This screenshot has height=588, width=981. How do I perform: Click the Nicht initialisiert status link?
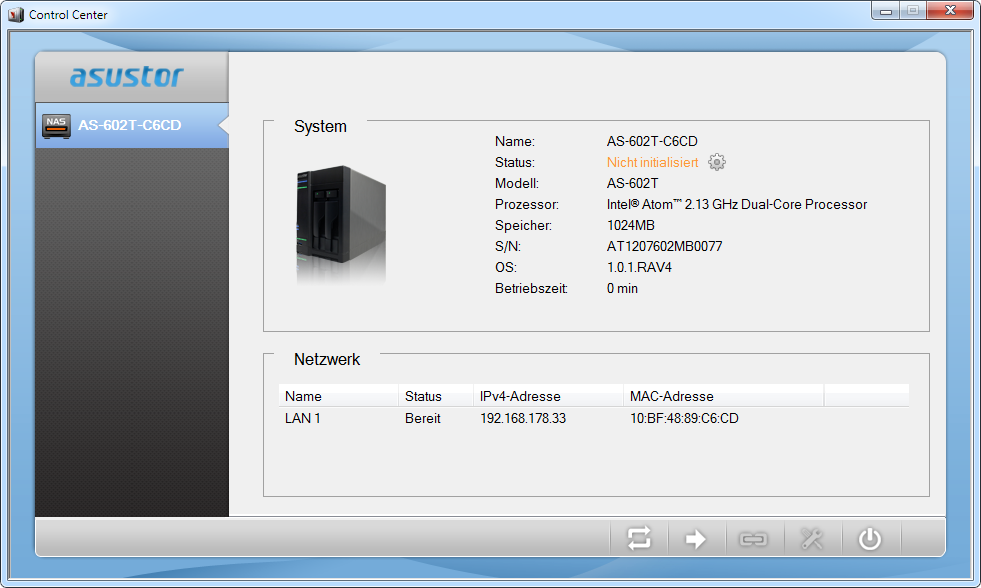click(653, 163)
